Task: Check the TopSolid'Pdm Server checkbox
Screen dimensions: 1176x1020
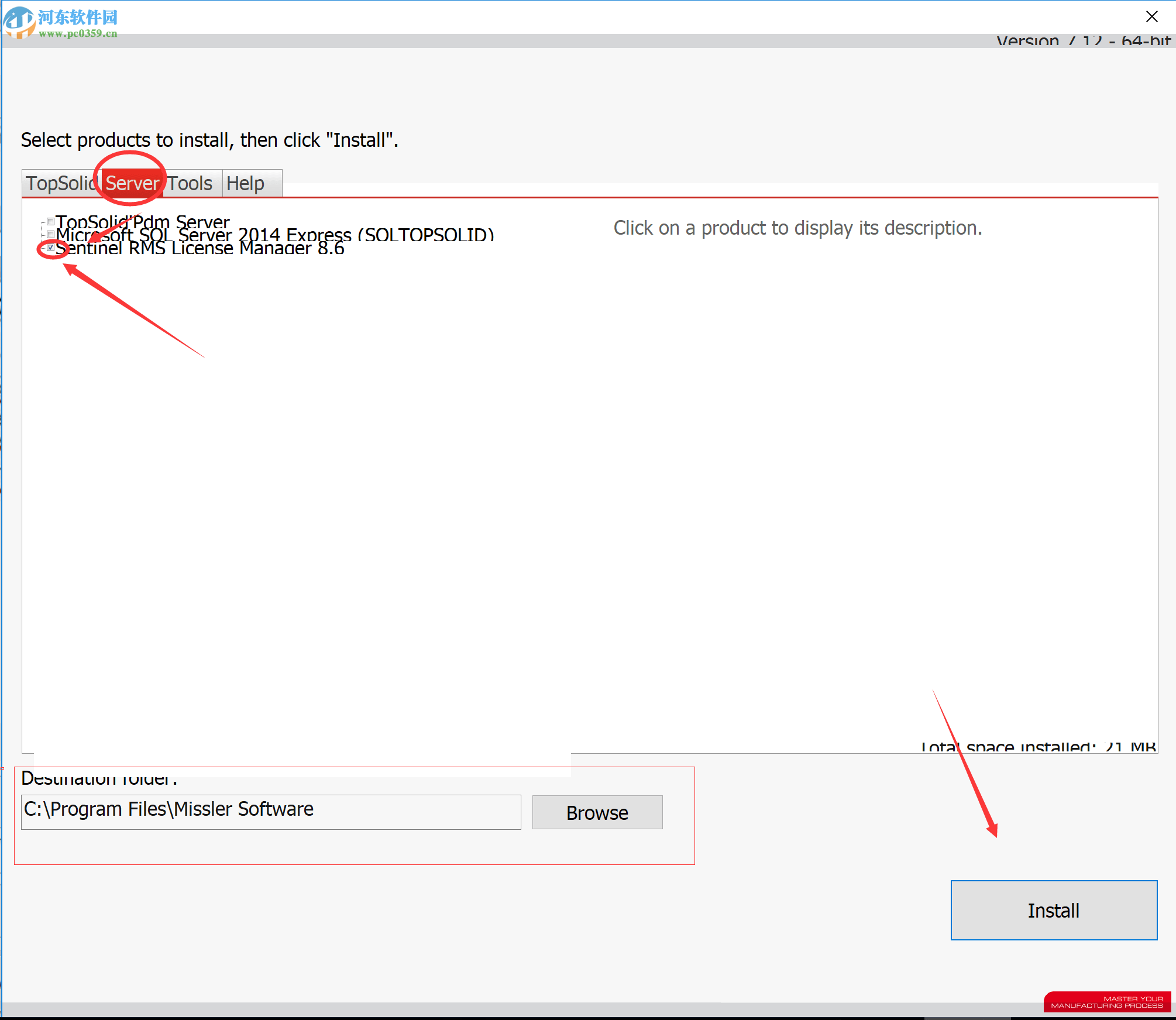Action: [x=51, y=222]
